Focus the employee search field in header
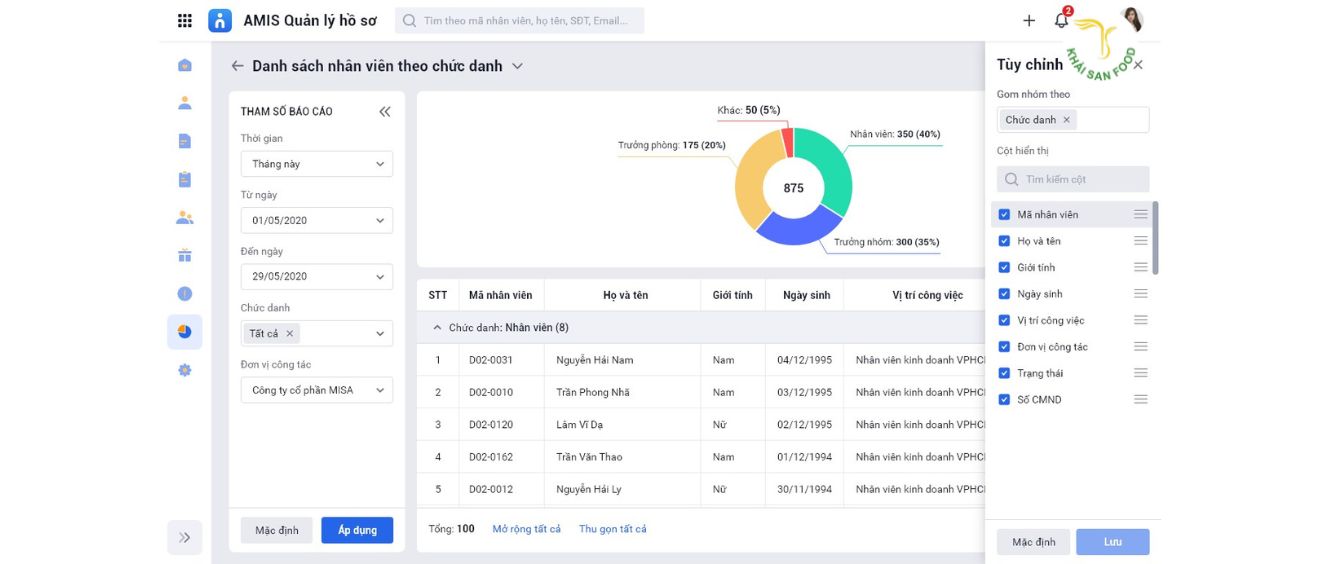 (x=520, y=20)
